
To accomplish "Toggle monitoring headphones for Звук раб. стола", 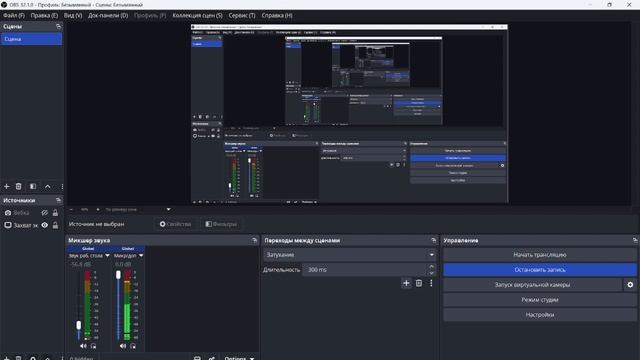I will (x=93, y=346).
